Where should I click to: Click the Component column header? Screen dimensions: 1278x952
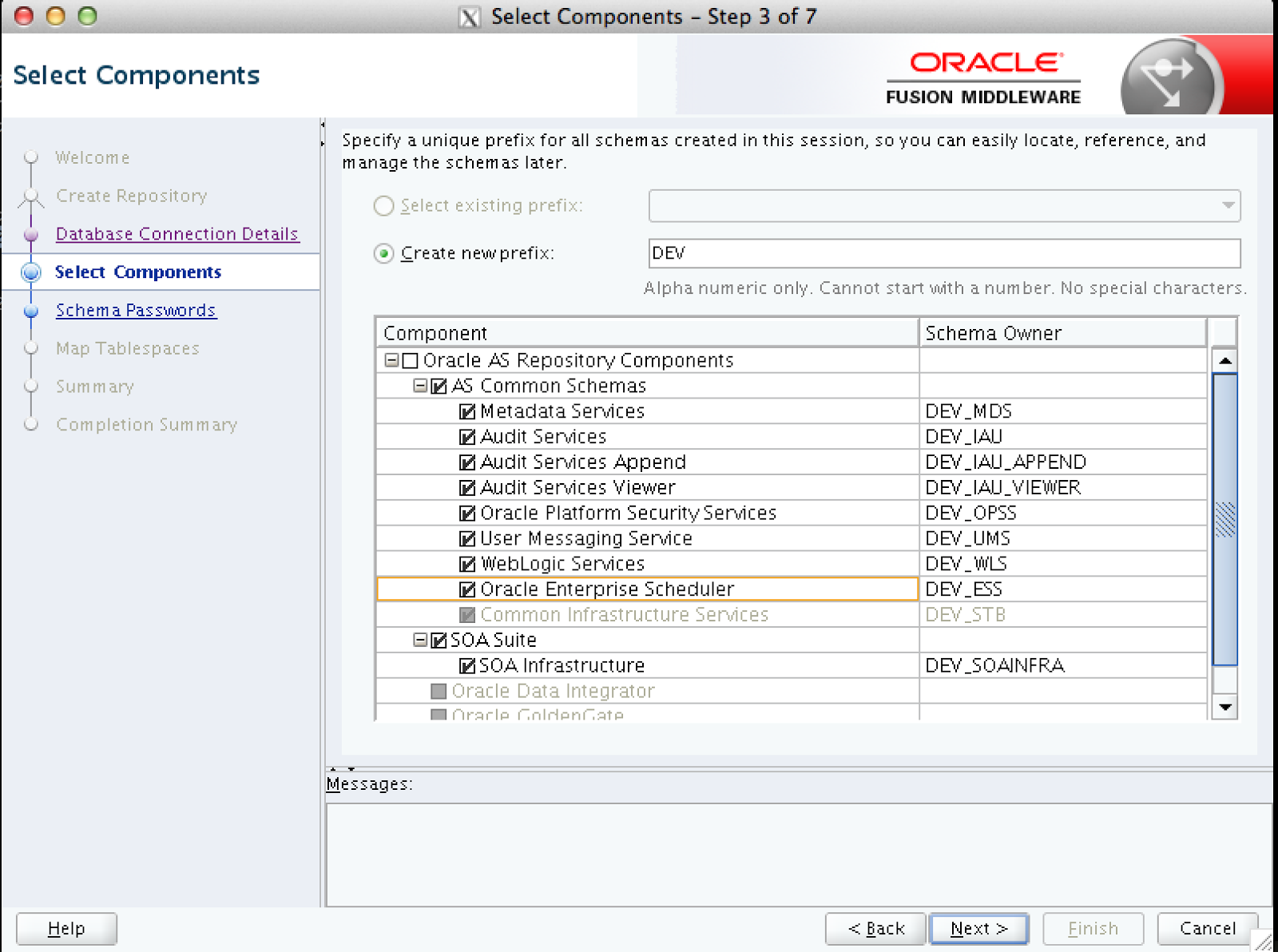click(648, 333)
